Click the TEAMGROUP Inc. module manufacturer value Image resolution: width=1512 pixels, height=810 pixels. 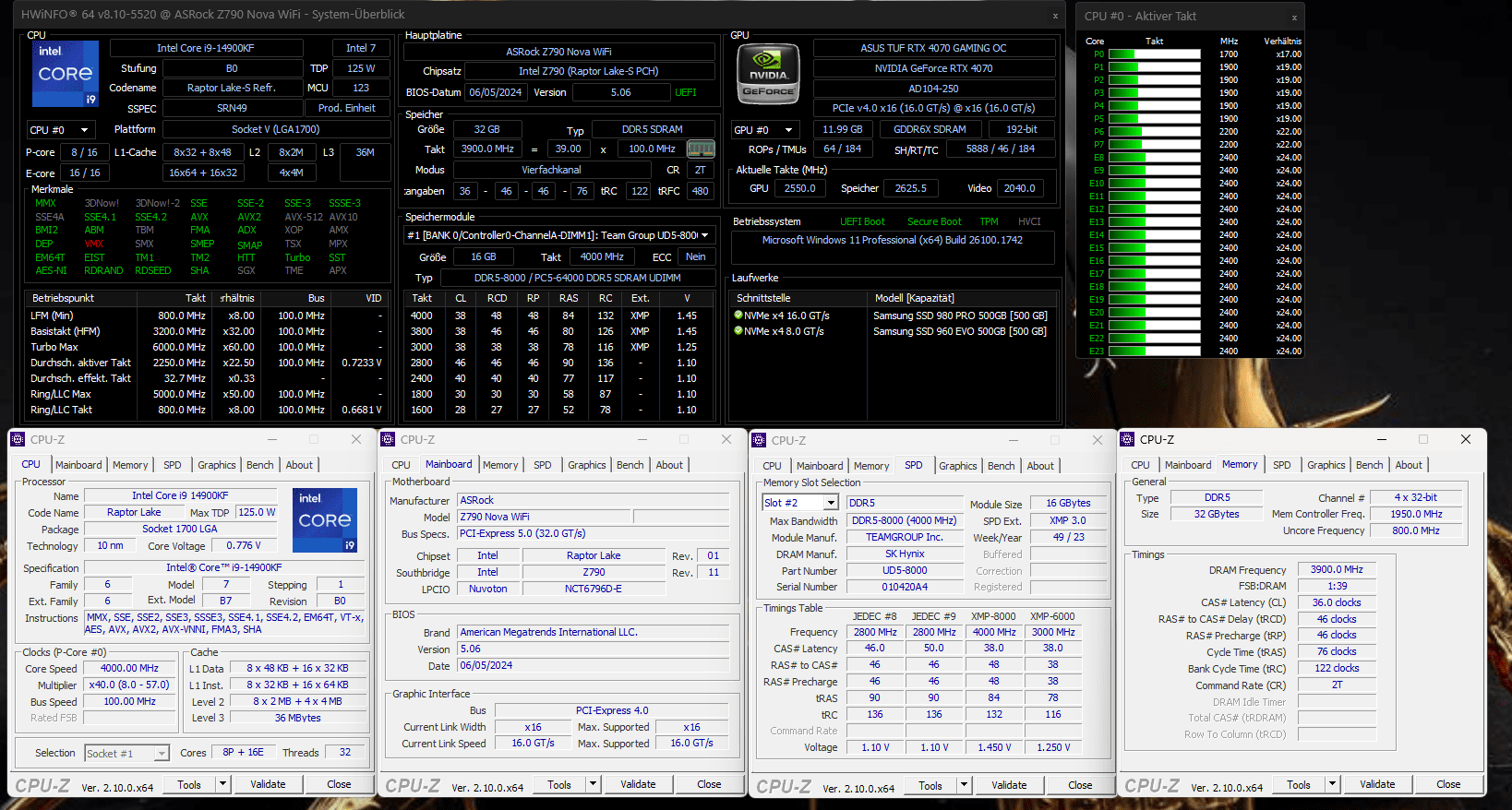point(904,537)
